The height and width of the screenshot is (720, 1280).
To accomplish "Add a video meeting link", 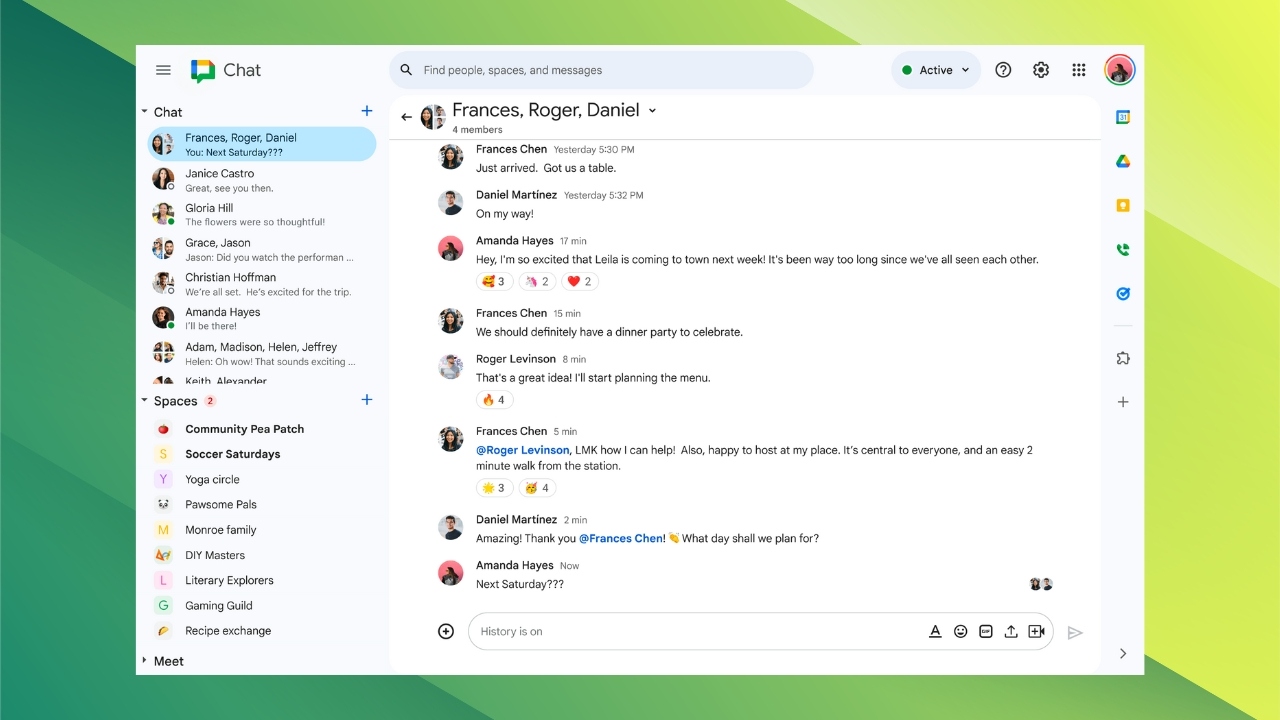I will 1036,631.
